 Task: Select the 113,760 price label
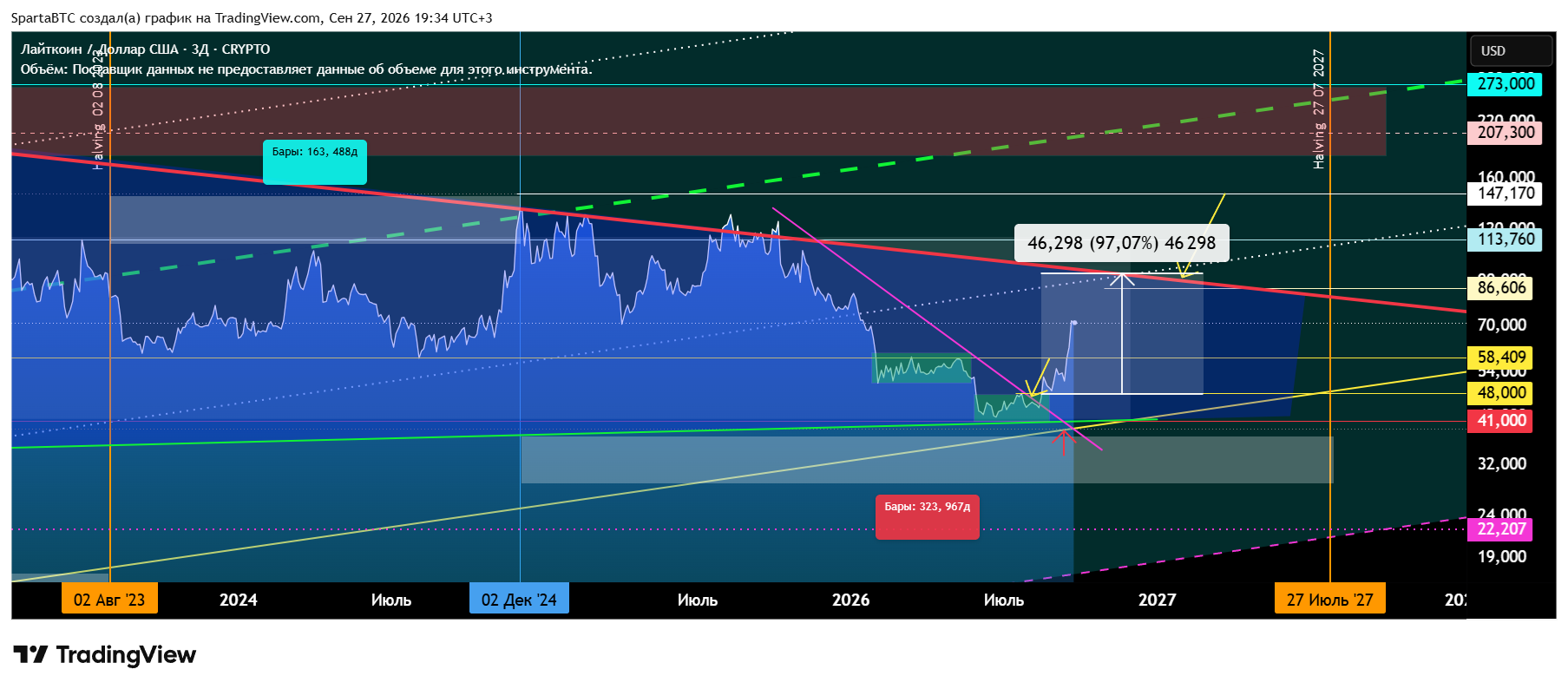[x=1504, y=240]
